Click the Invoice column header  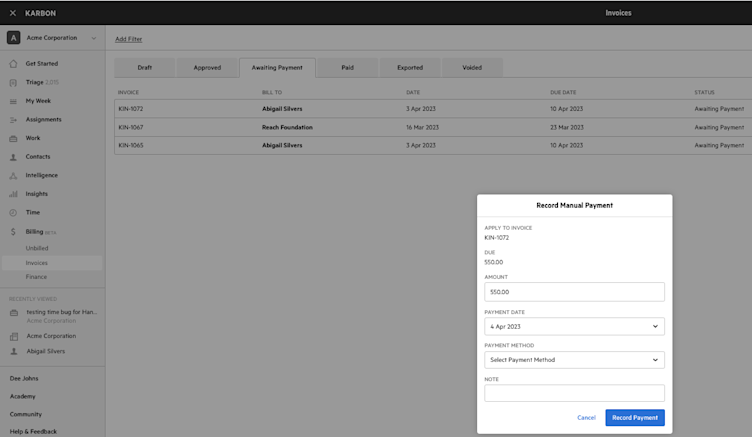coord(129,92)
